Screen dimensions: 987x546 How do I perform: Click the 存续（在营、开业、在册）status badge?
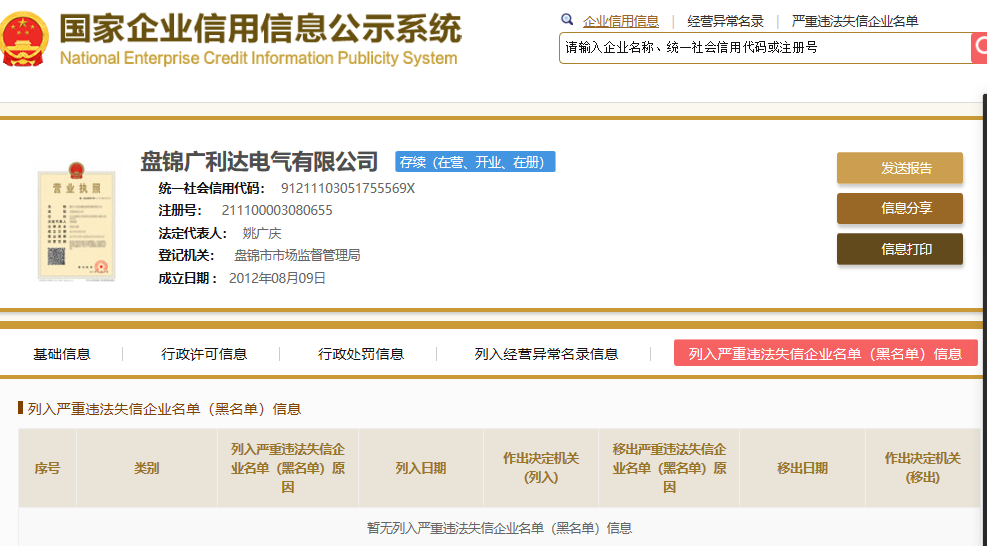(x=475, y=162)
